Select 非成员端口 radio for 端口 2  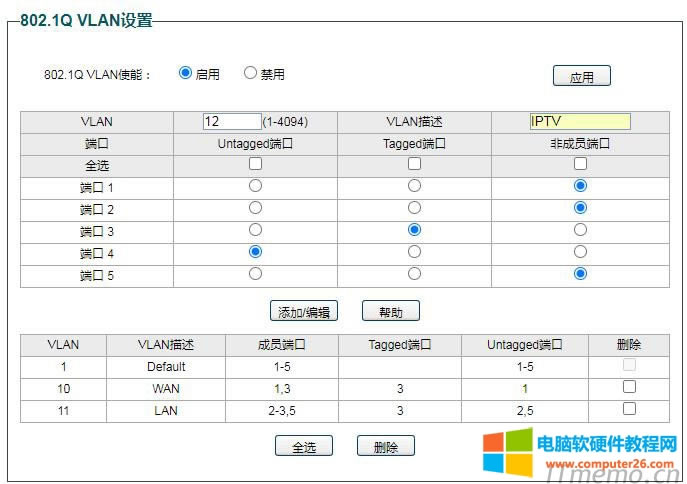[x=580, y=208]
